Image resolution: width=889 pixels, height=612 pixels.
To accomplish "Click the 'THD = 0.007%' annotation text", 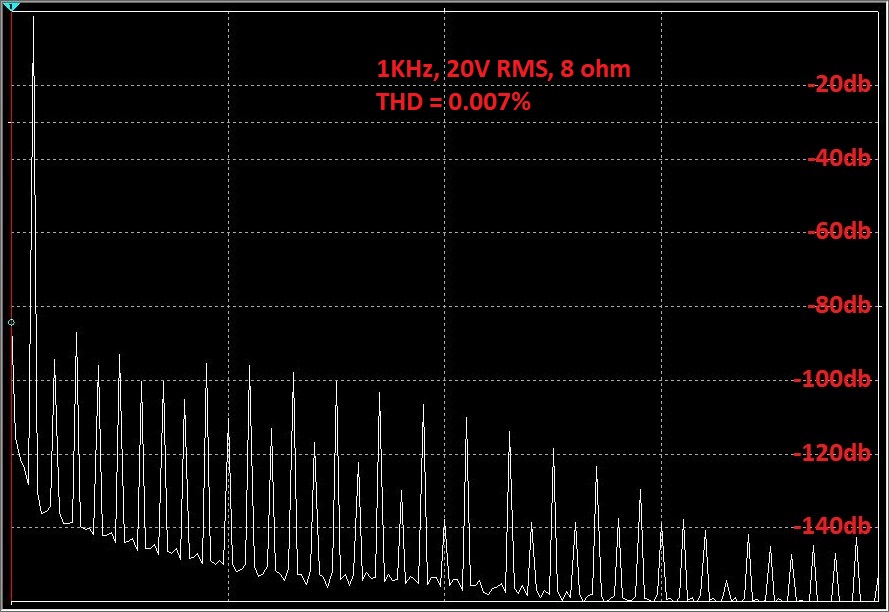I will [454, 102].
